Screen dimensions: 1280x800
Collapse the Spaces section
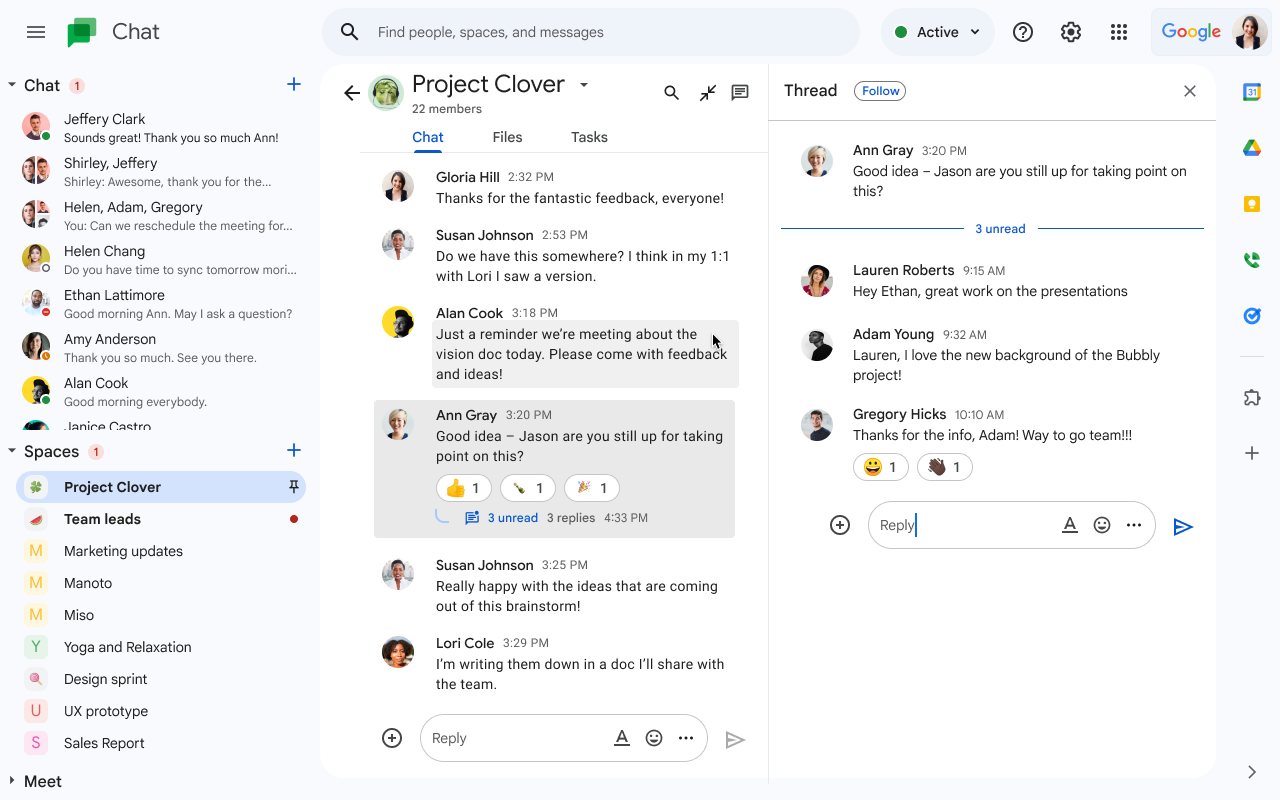click(12, 451)
